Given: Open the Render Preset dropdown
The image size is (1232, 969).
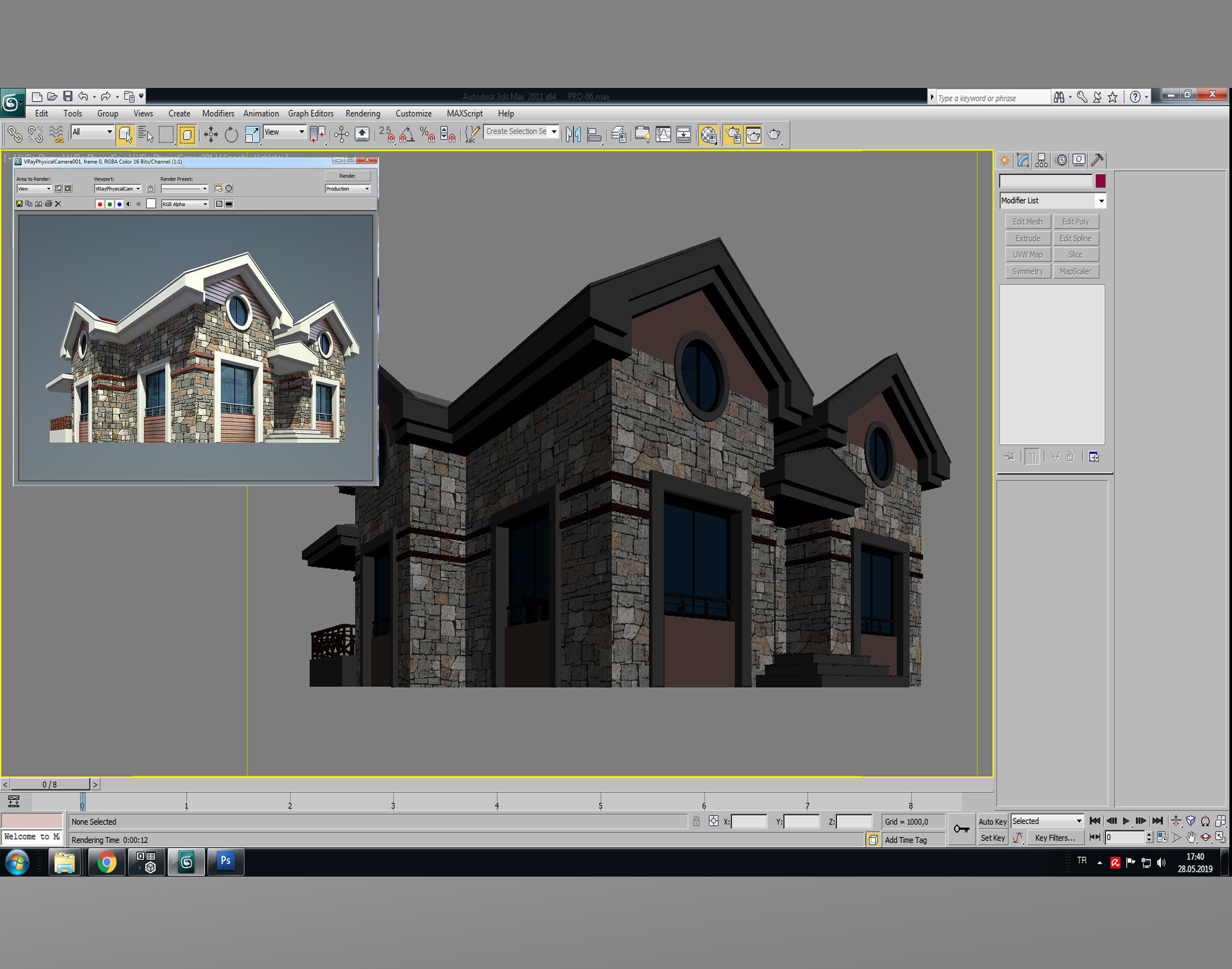Looking at the screenshot, I should (x=184, y=189).
